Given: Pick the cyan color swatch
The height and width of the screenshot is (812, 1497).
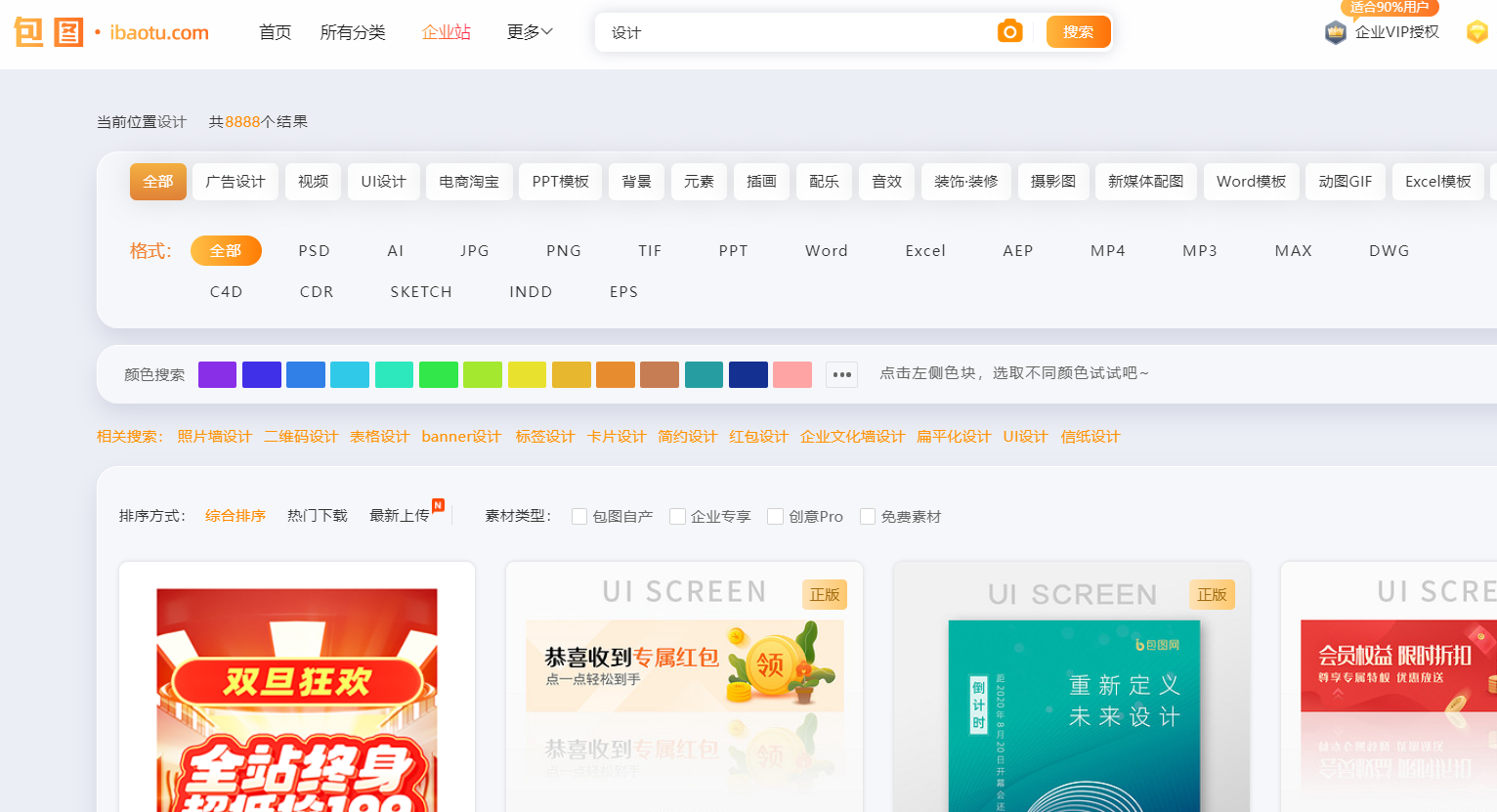Looking at the screenshot, I should [350, 374].
